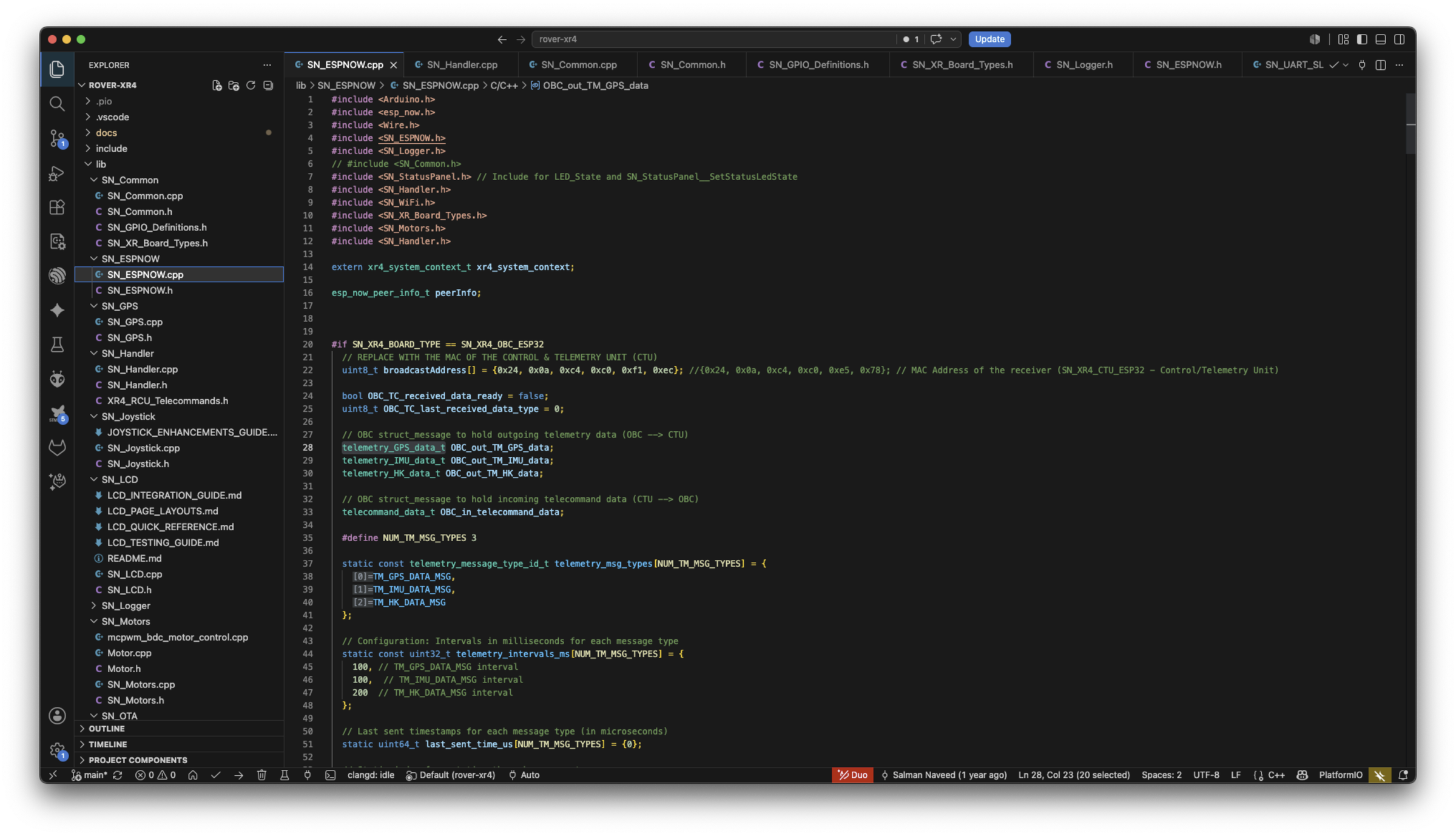Screen dimensions: 1456x836
Task: Click New File icon in explorer header
Action: (x=217, y=86)
